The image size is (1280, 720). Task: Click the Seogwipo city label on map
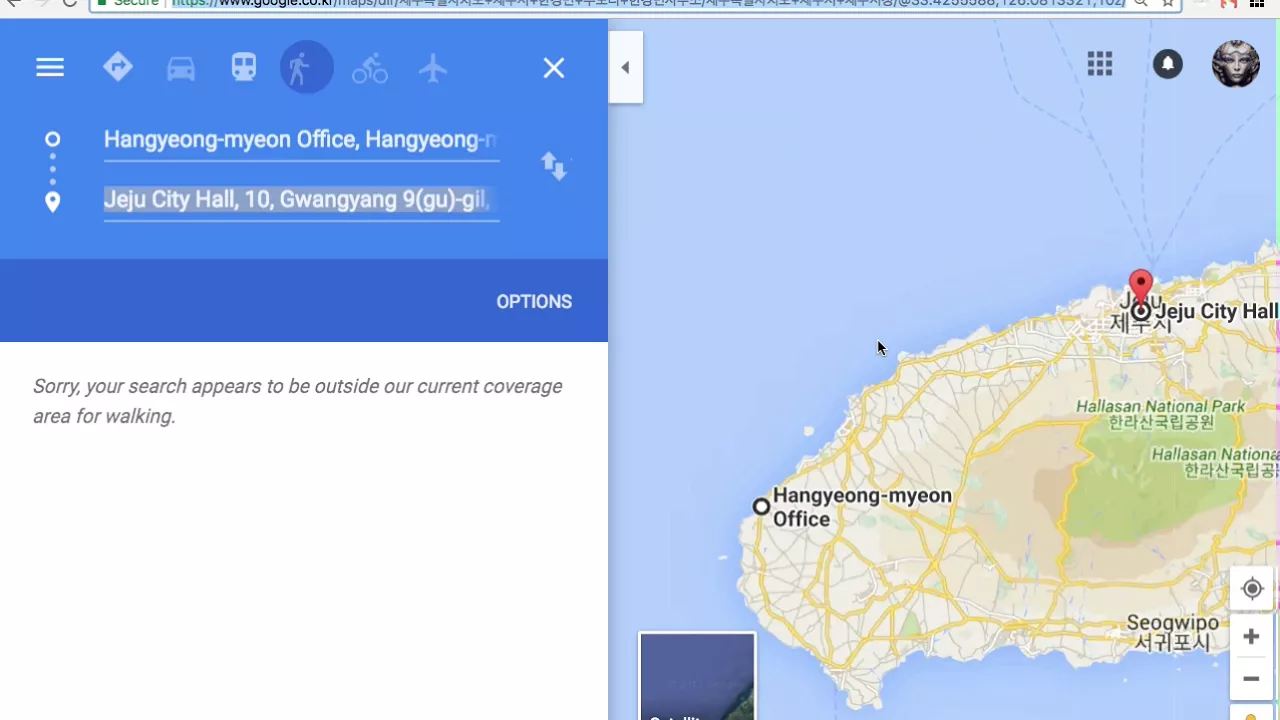[1173, 632]
